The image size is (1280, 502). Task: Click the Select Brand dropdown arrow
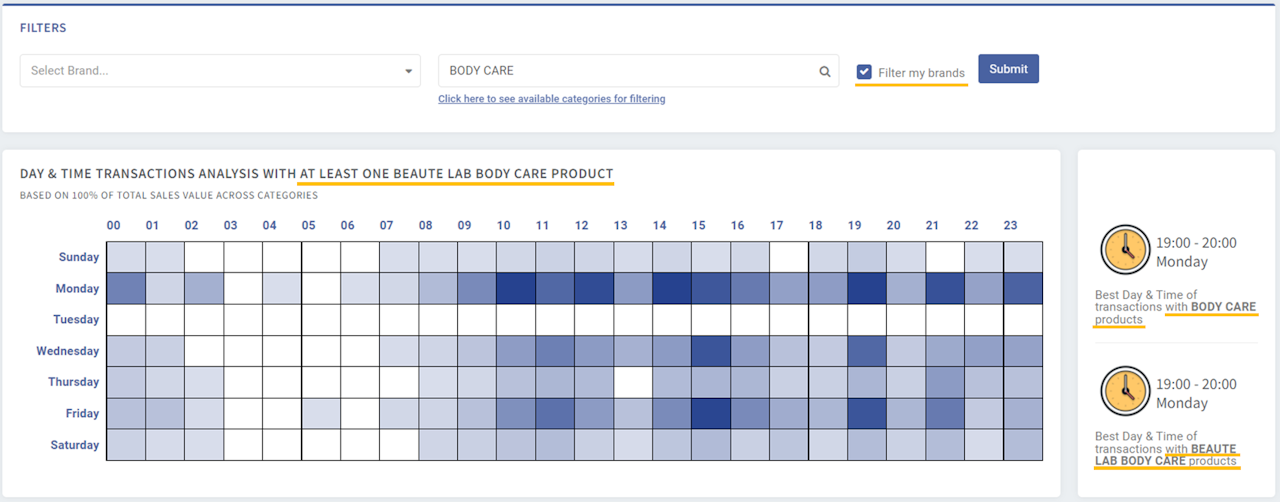pyautogui.click(x=408, y=72)
